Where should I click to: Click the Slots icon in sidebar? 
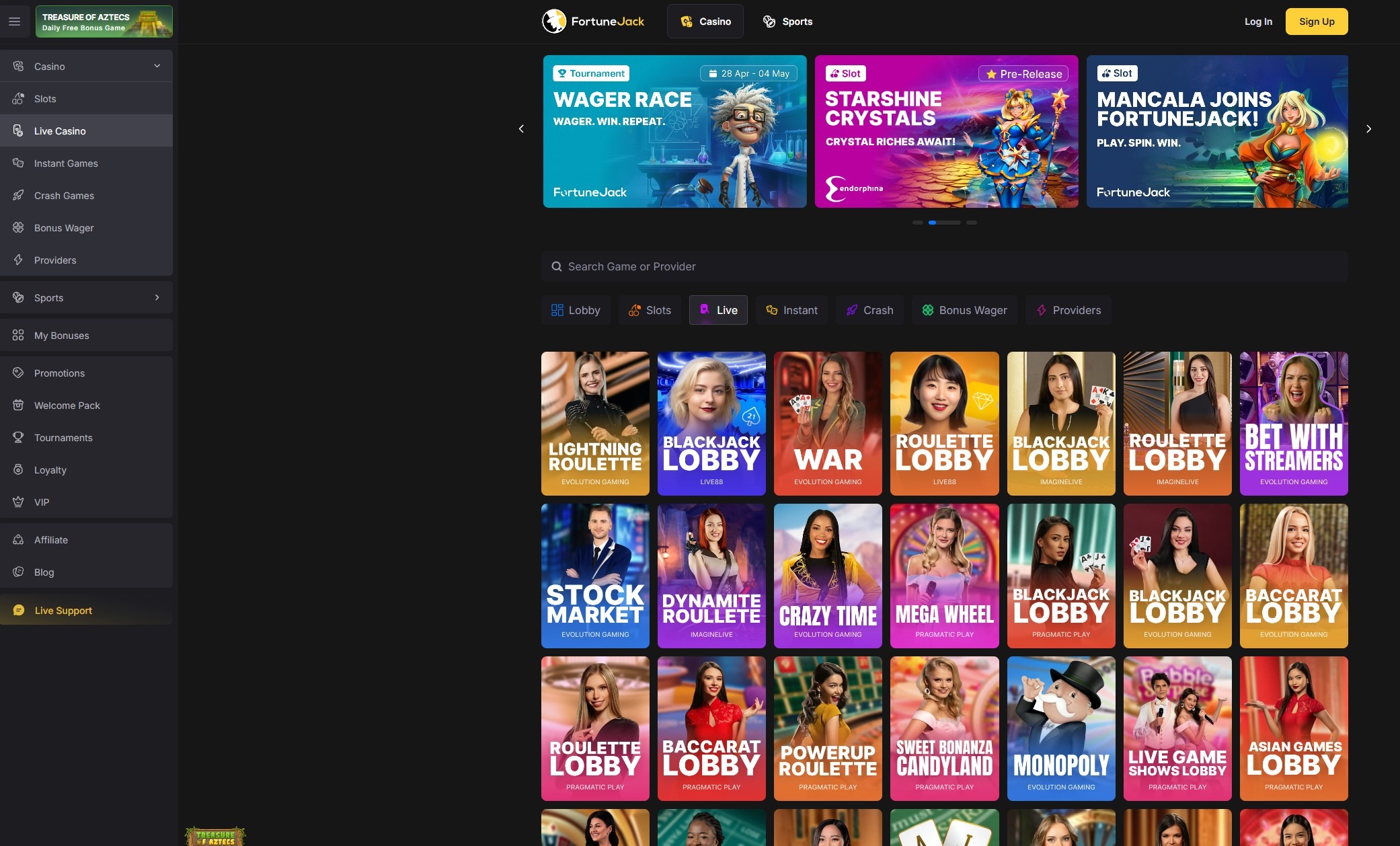pos(18,99)
